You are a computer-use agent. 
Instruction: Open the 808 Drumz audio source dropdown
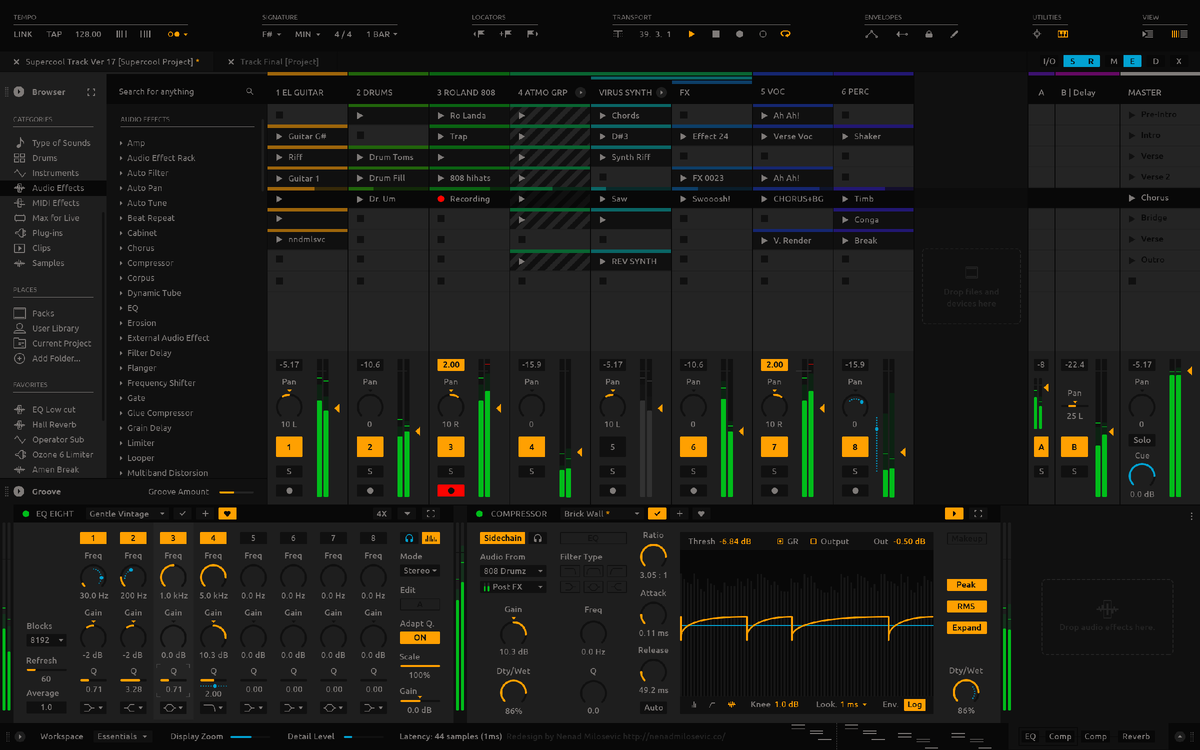point(513,571)
